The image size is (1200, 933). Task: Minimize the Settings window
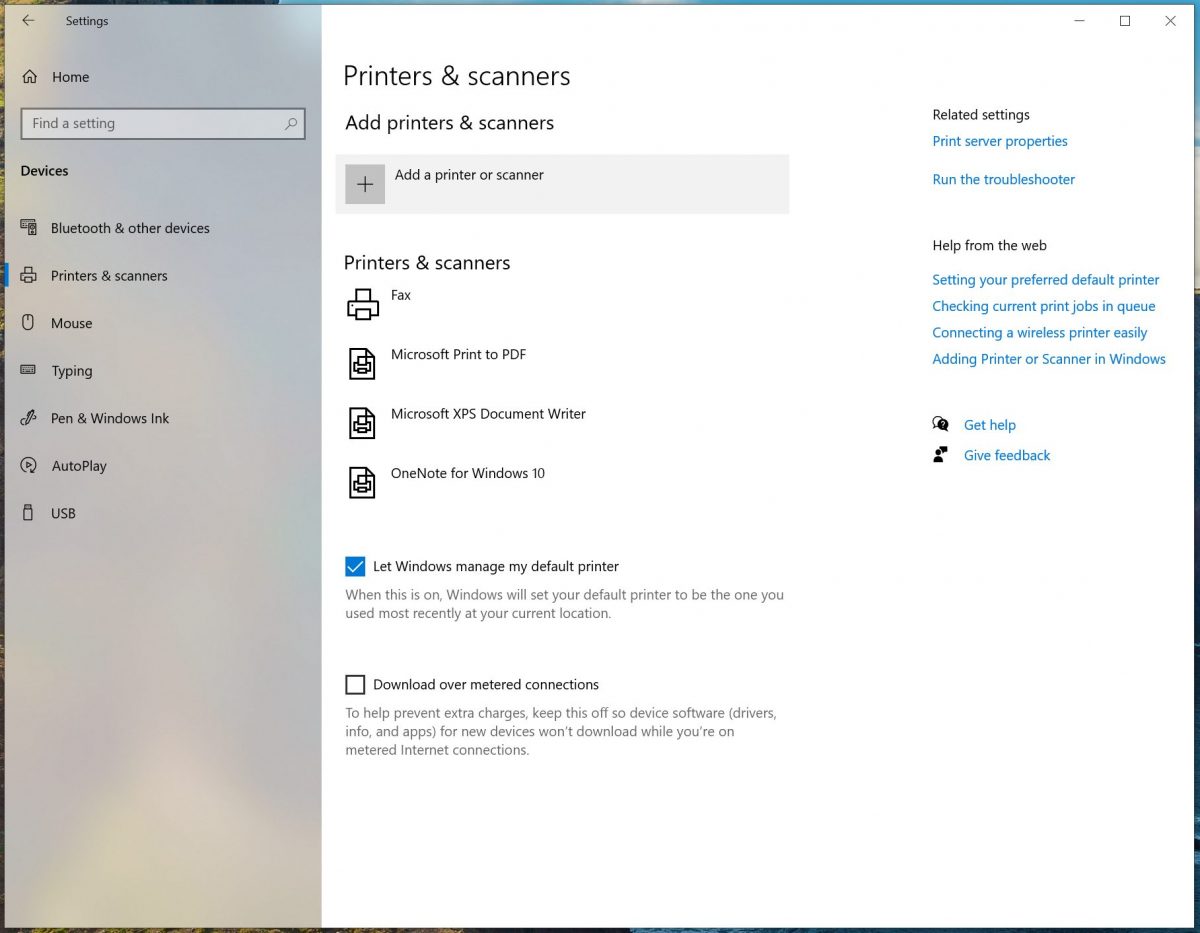1079,21
